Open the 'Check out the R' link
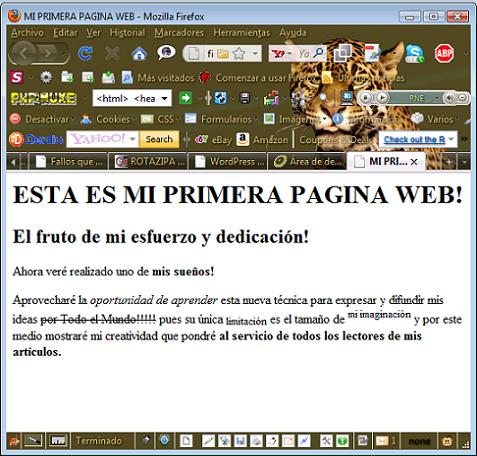Image resolution: width=477 pixels, height=456 pixels. [414, 139]
